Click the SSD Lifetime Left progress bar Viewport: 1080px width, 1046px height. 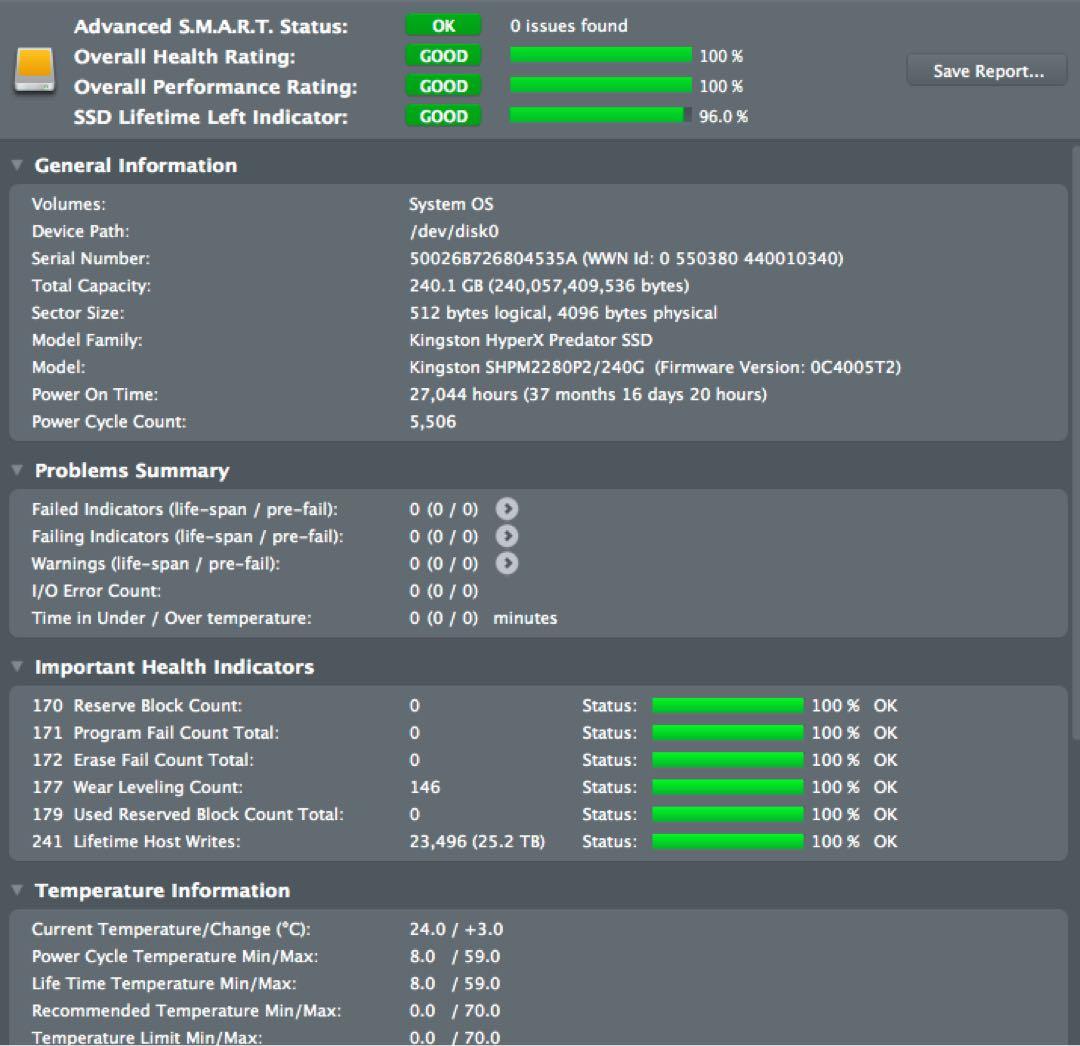pos(598,116)
